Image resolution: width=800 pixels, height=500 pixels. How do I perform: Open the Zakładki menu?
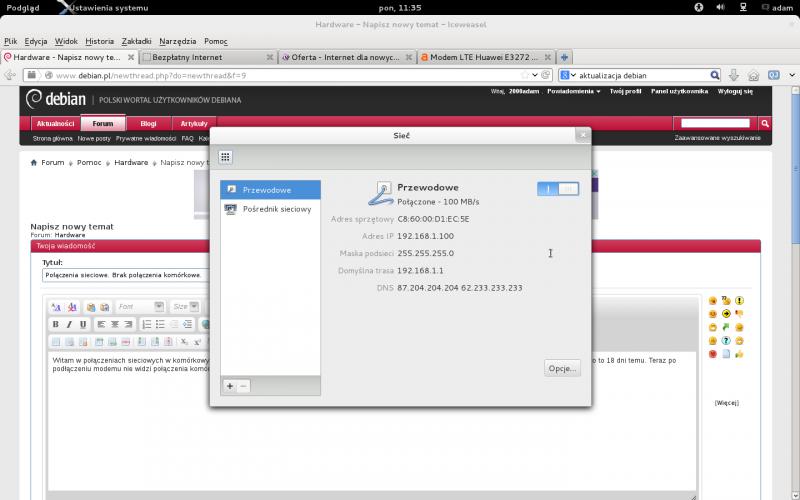click(136, 41)
